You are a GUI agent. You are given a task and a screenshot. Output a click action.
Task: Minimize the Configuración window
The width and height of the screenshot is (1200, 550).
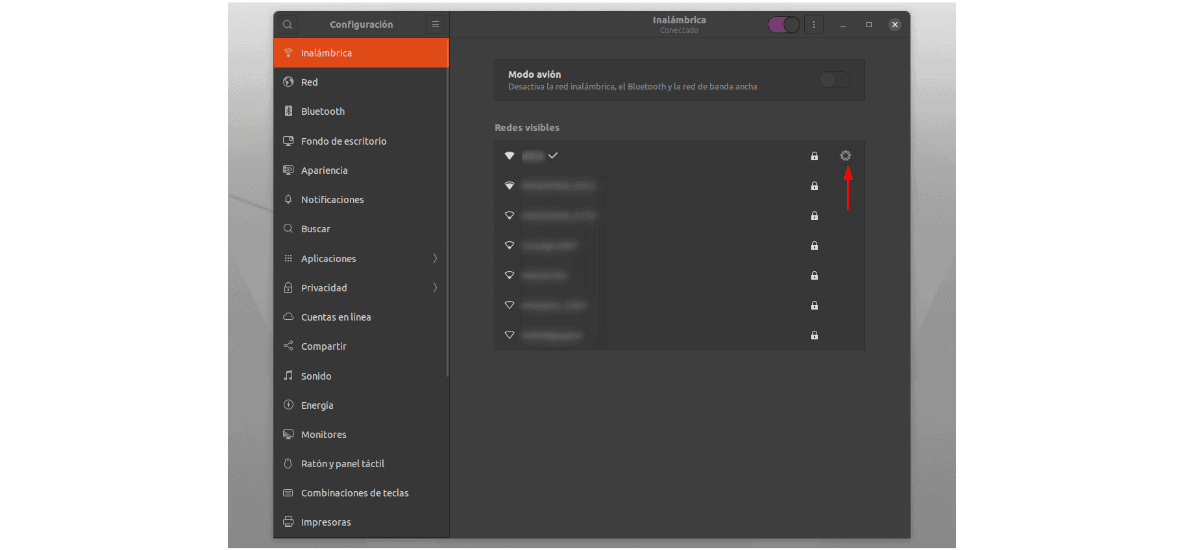click(x=844, y=24)
